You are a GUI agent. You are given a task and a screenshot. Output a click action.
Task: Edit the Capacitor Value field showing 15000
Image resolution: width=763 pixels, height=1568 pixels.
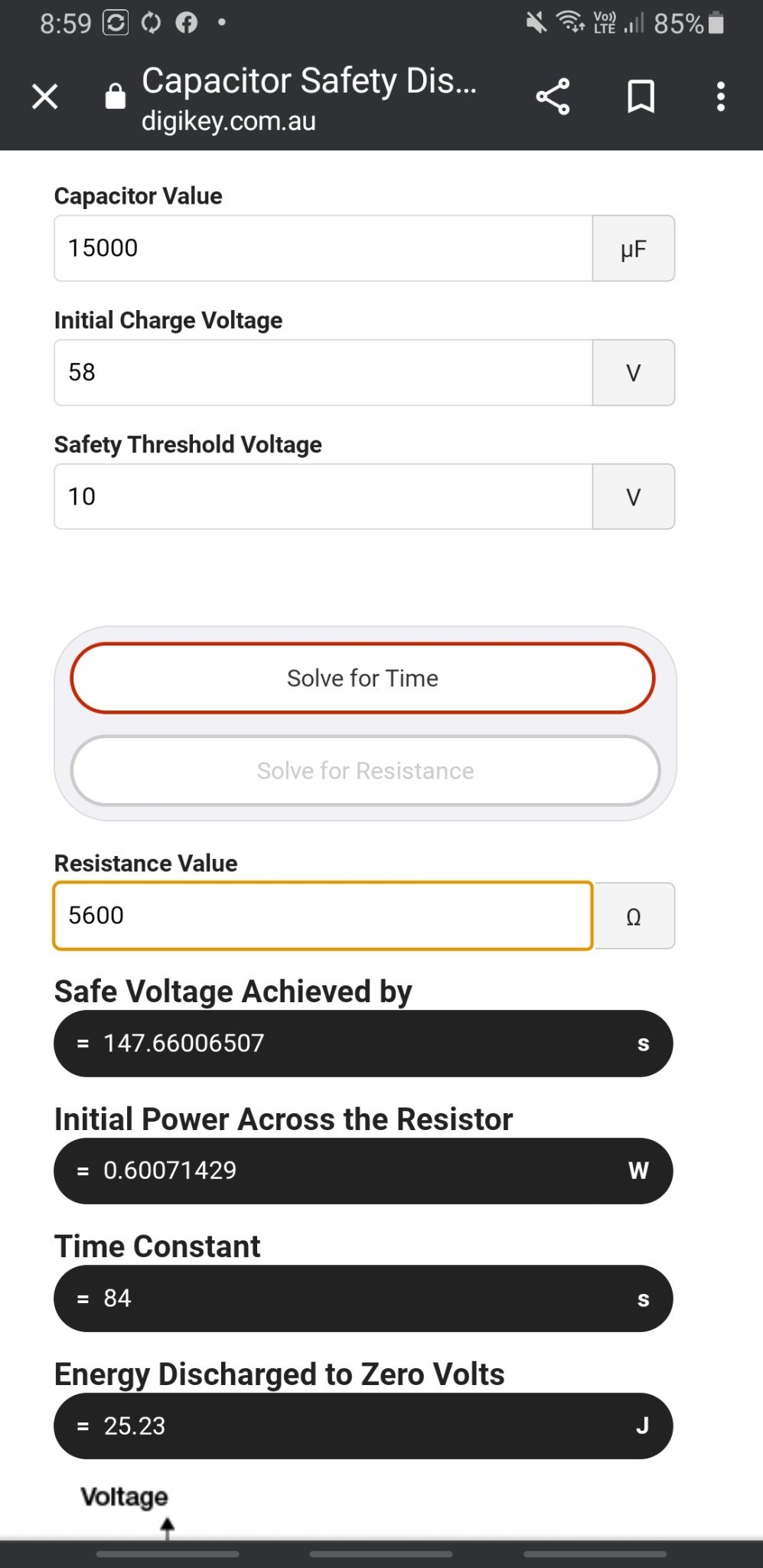[x=323, y=248]
